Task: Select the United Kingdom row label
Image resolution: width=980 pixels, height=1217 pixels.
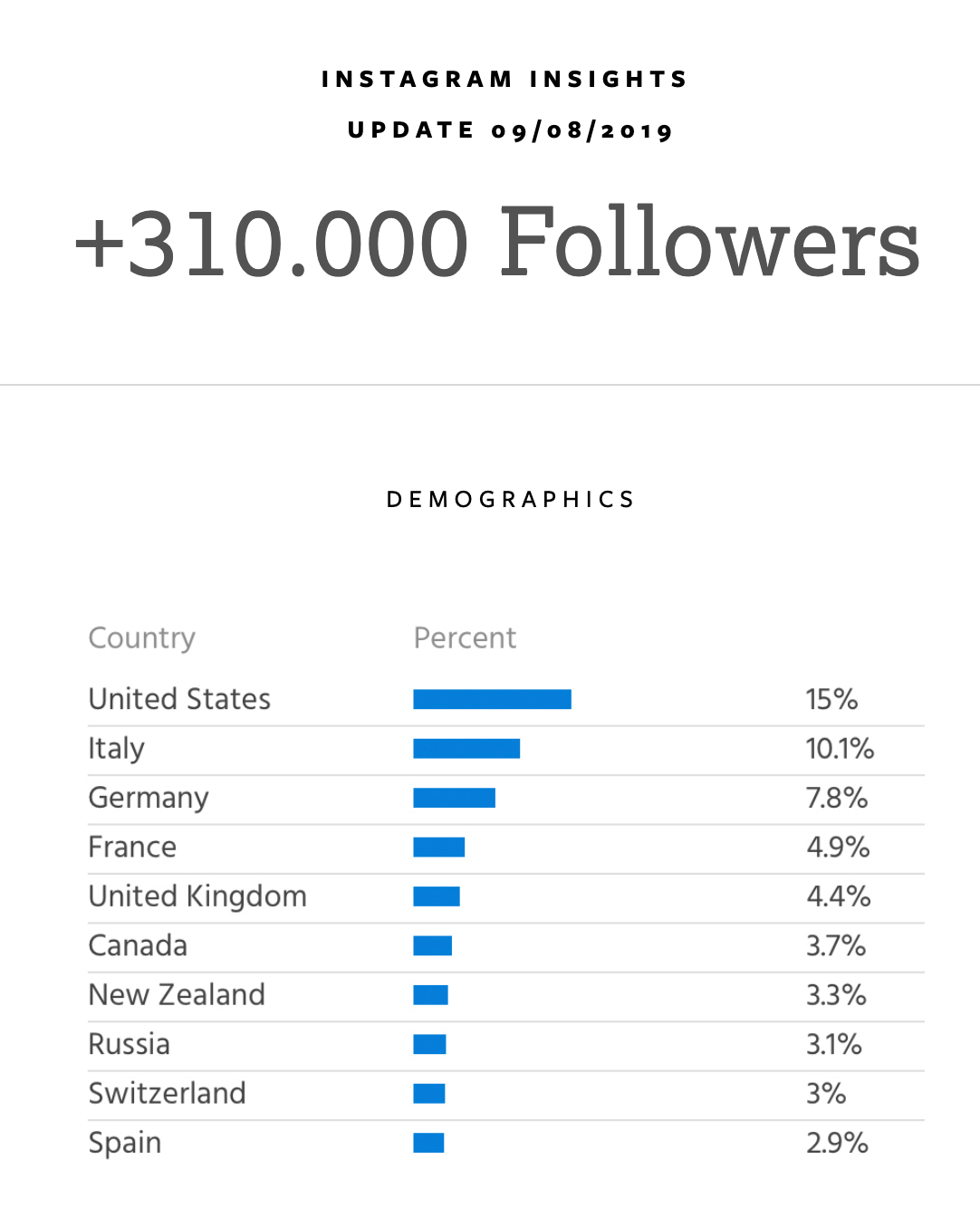Action: tap(197, 896)
